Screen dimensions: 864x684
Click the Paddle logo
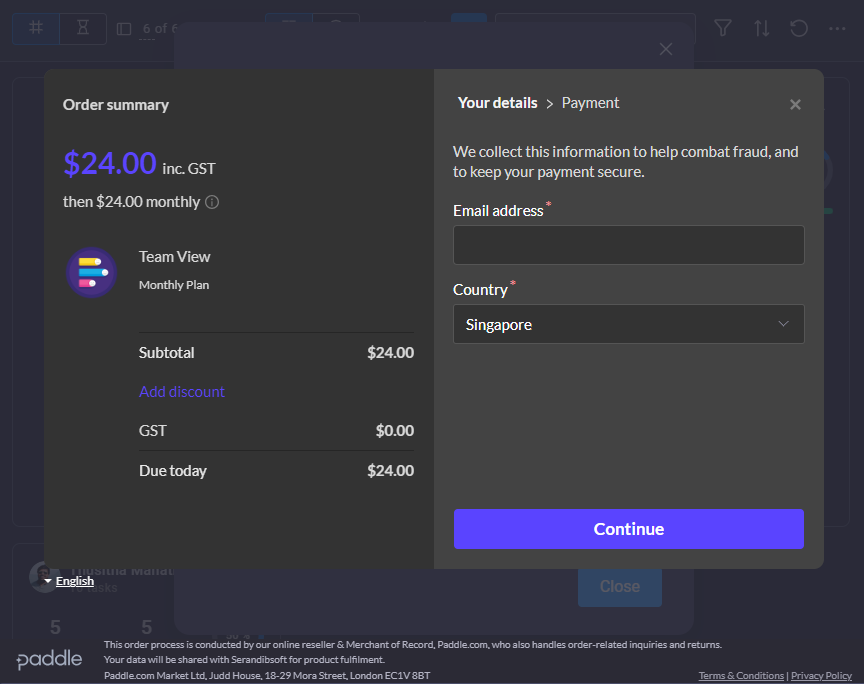(50, 659)
